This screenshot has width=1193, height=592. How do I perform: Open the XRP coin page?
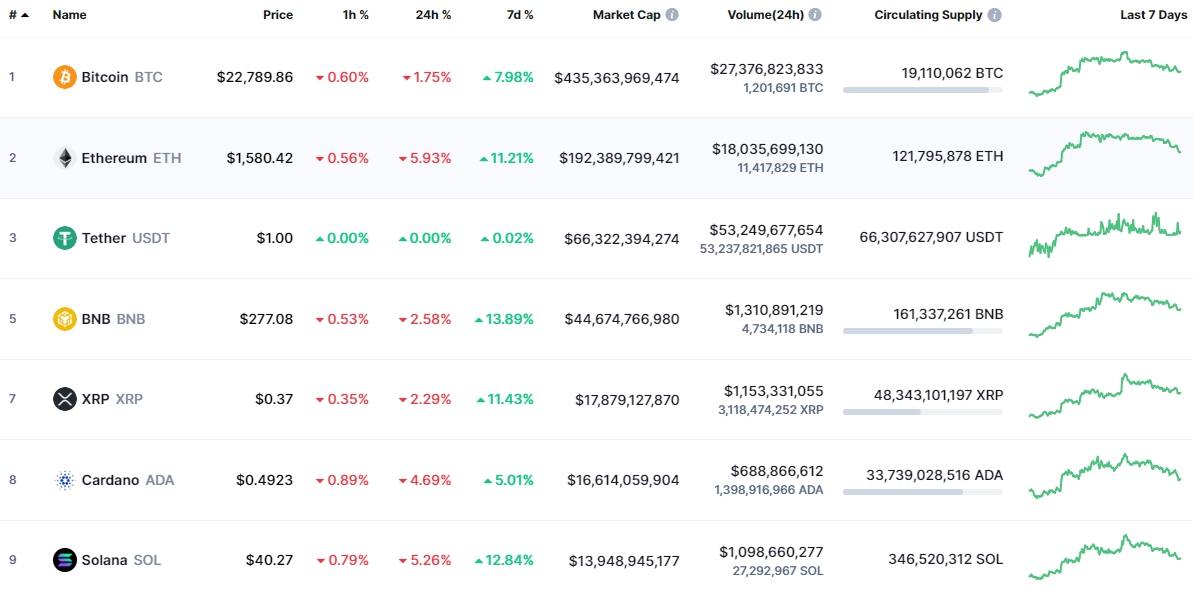click(x=112, y=399)
